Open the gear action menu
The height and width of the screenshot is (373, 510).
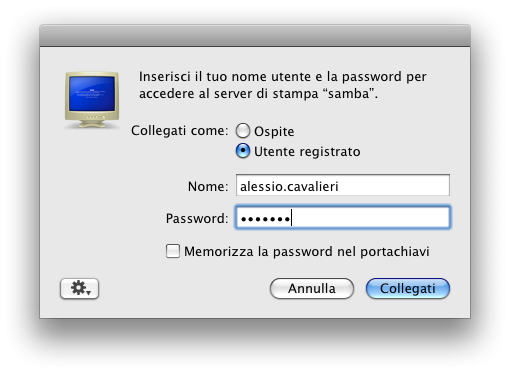tap(79, 288)
